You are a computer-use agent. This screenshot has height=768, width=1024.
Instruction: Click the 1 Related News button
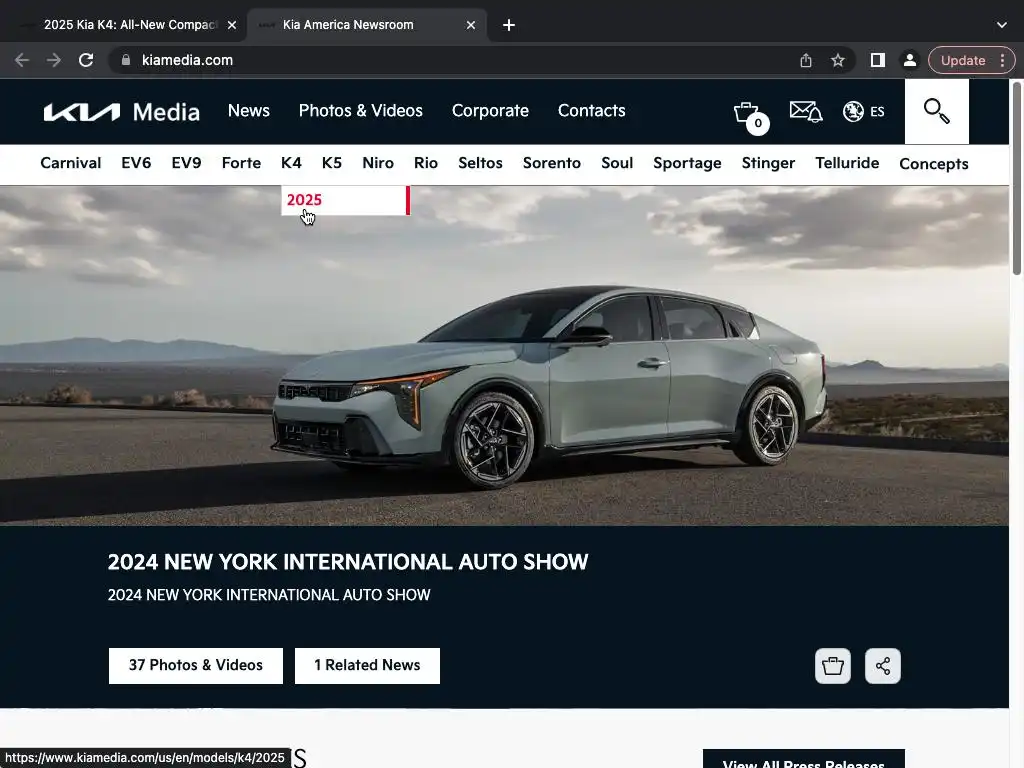(x=367, y=666)
